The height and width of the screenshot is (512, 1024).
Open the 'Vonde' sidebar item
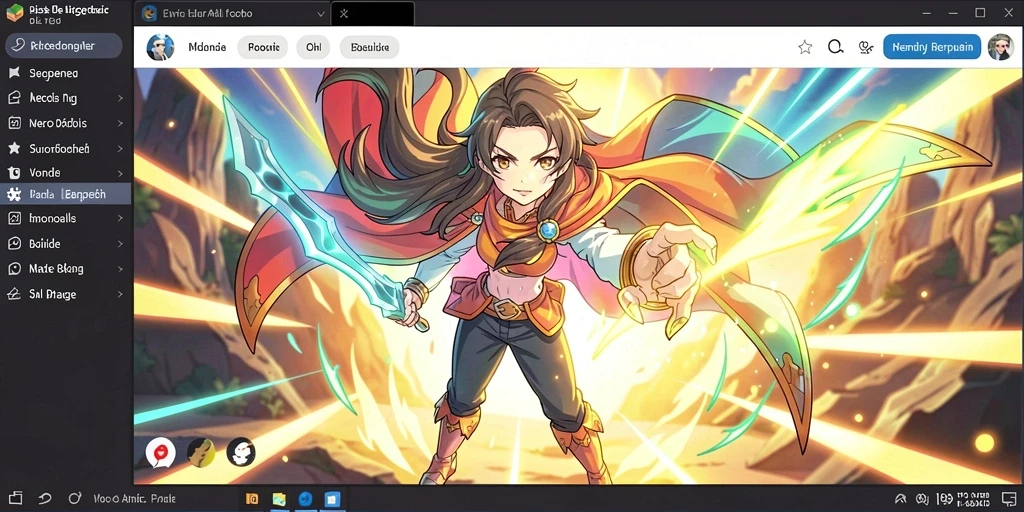coord(66,172)
